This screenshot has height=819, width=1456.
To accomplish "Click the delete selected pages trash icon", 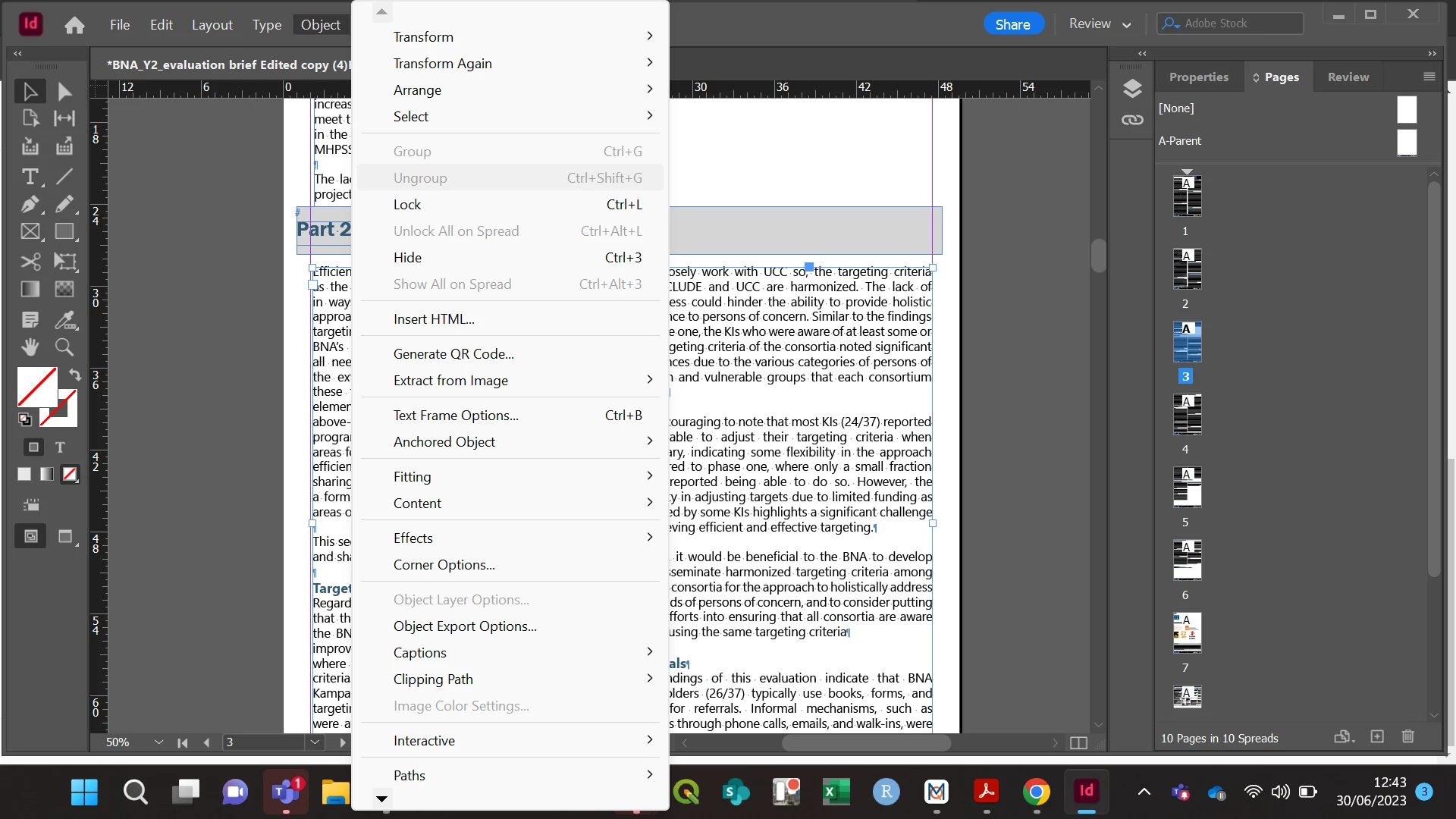I will coord(1407,736).
